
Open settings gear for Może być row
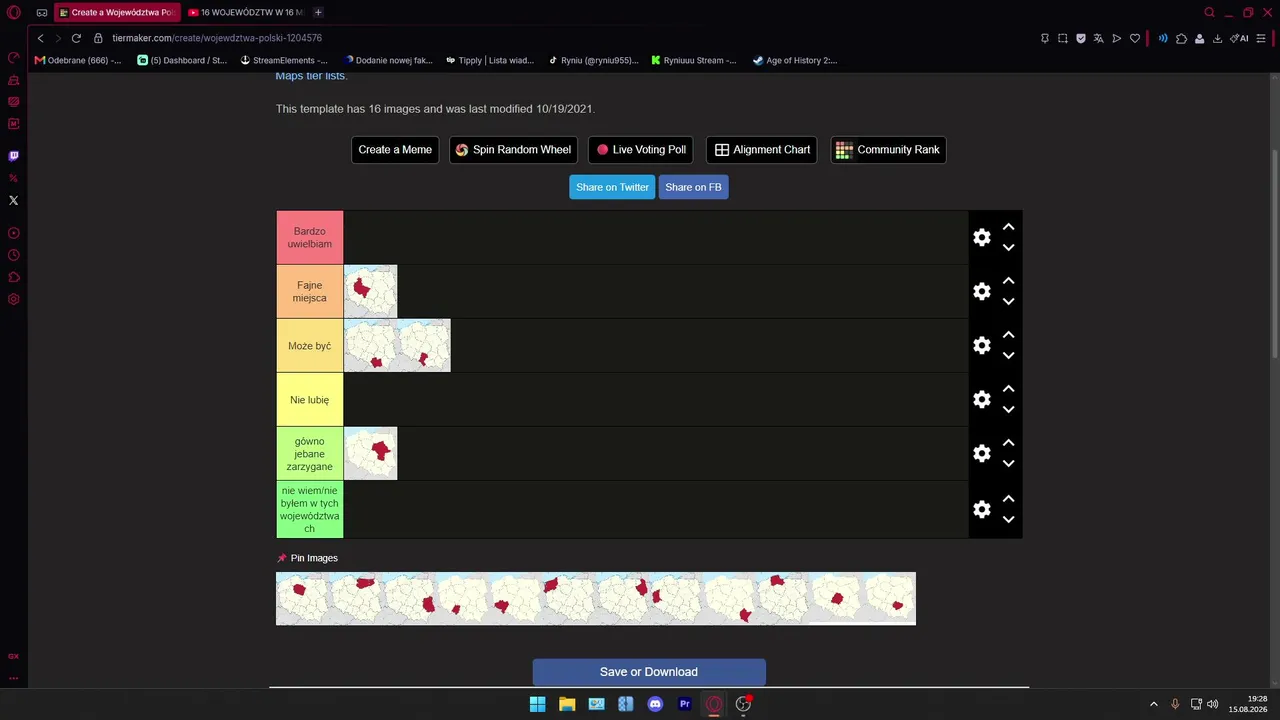point(982,345)
